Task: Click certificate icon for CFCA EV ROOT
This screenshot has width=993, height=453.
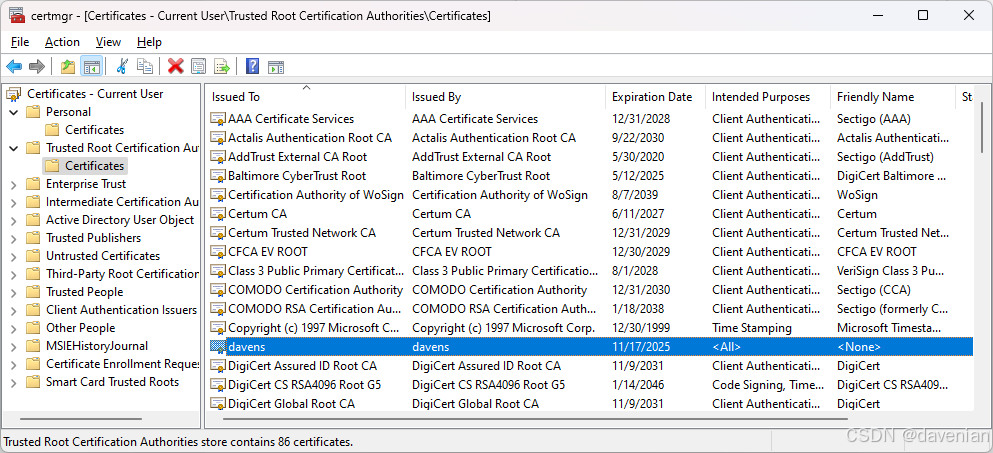Action: [218, 252]
